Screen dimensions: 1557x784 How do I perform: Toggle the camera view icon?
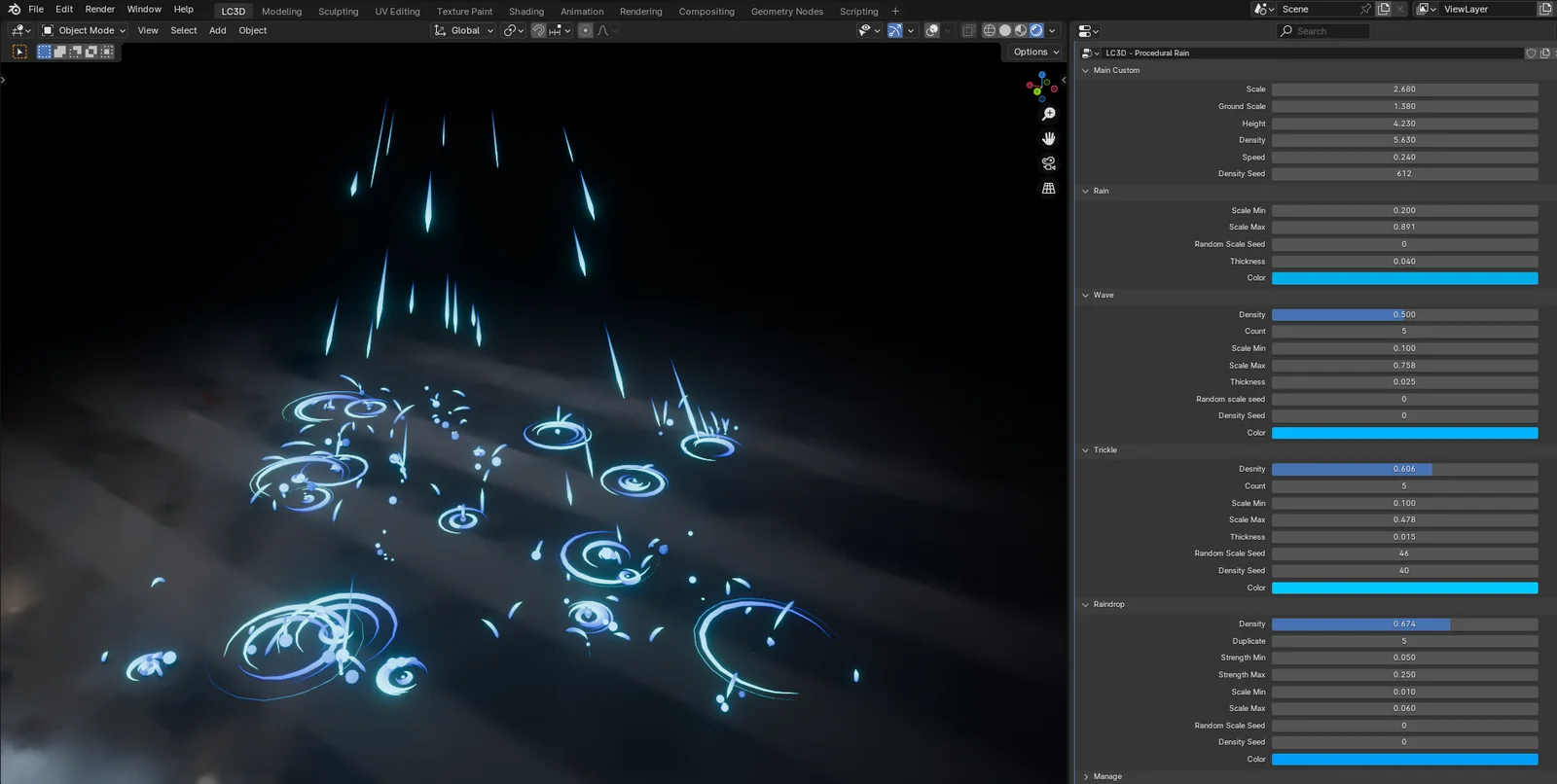click(1048, 163)
